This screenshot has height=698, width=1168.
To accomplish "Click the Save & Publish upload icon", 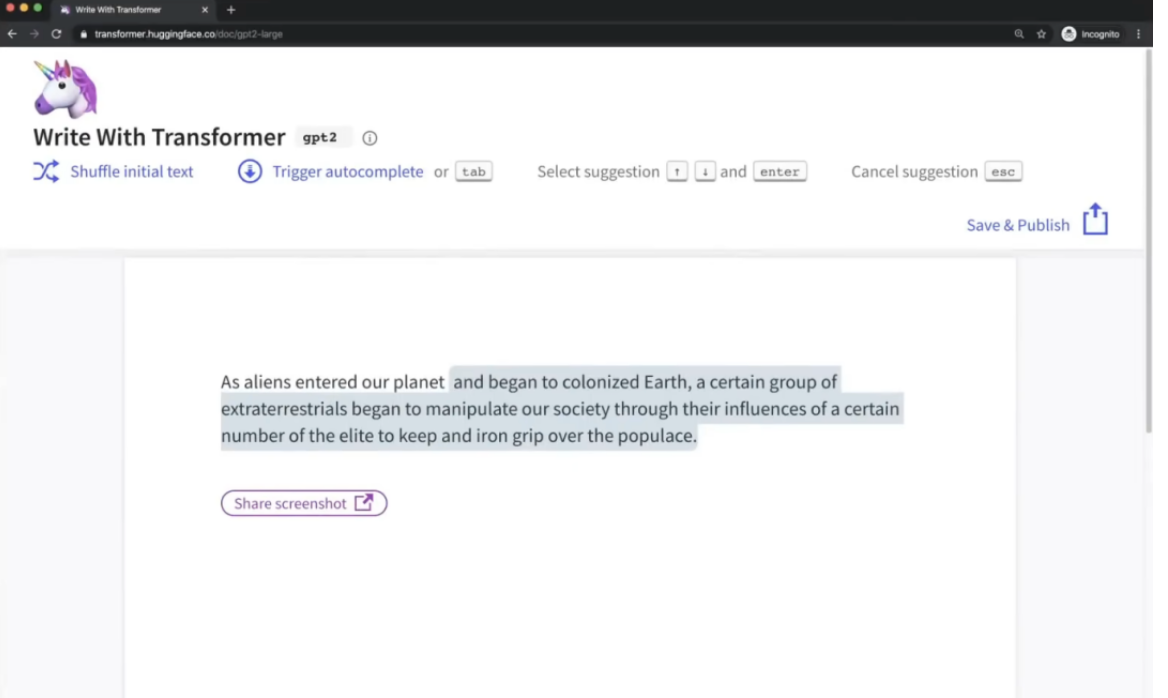I will tap(1095, 220).
